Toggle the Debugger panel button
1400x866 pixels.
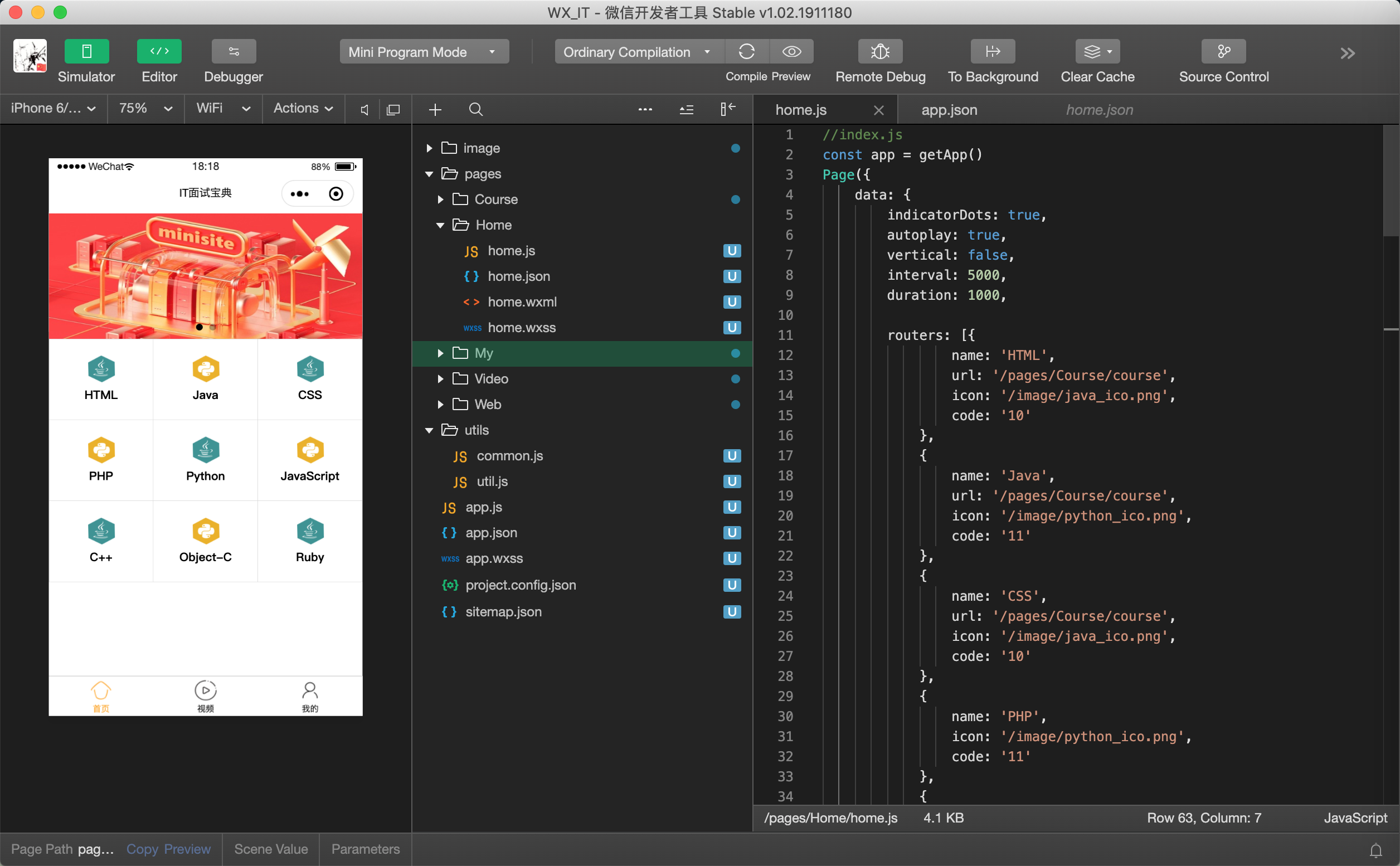[x=233, y=51]
